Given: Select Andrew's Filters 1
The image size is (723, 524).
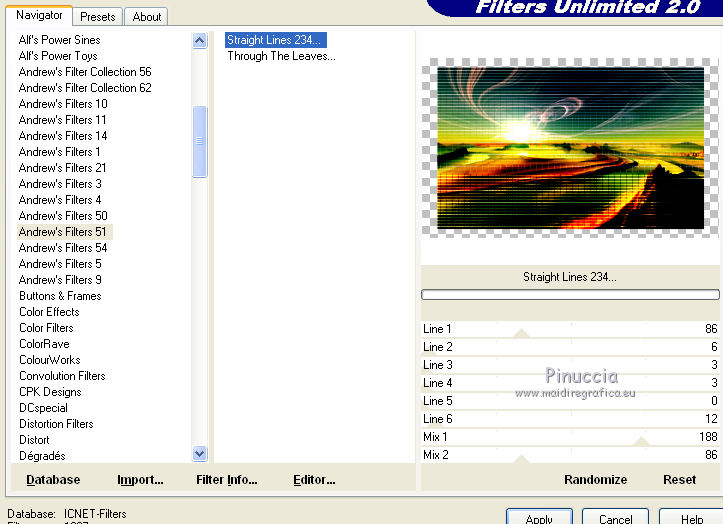Looking at the screenshot, I should pyautogui.click(x=59, y=152).
